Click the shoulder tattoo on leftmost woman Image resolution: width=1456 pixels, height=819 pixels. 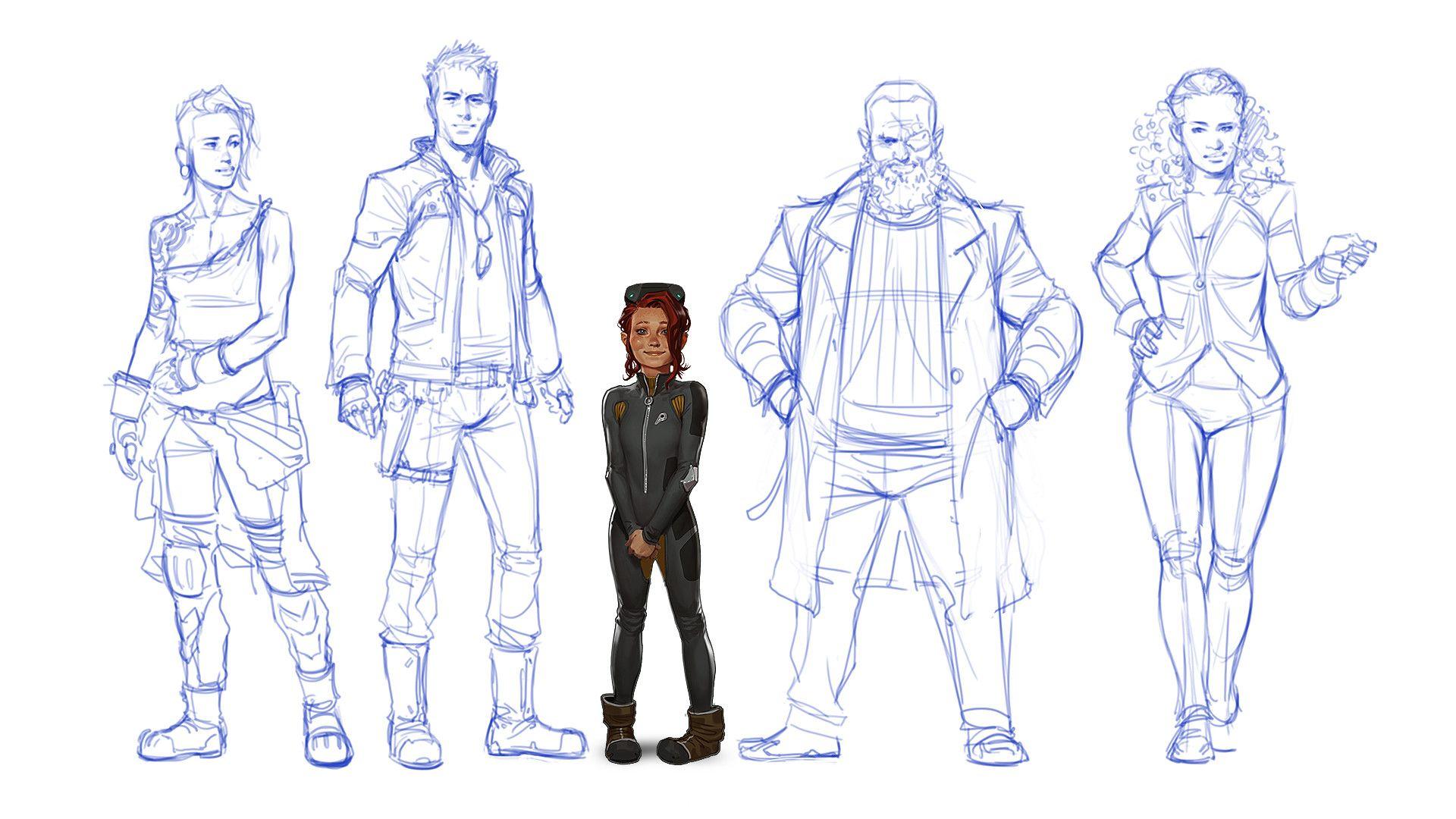pos(169,237)
